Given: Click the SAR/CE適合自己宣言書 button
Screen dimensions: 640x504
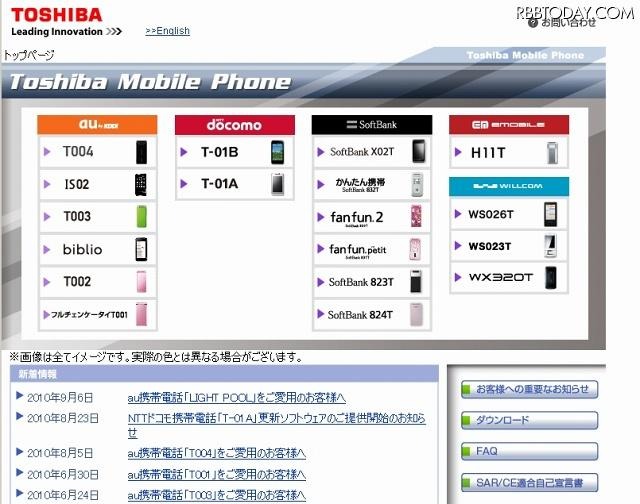Looking at the screenshot, I should pyautogui.click(x=529, y=483).
